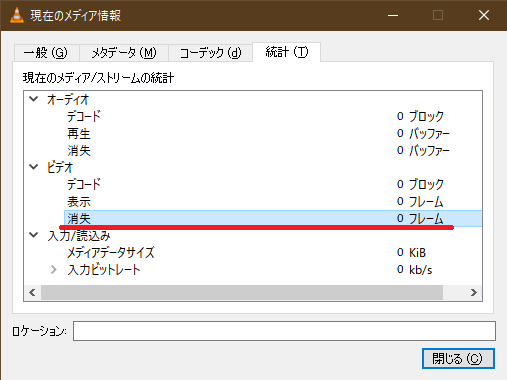Click 0 フレーム value in 表示 row
The height and width of the screenshot is (380, 507).
point(420,201)
